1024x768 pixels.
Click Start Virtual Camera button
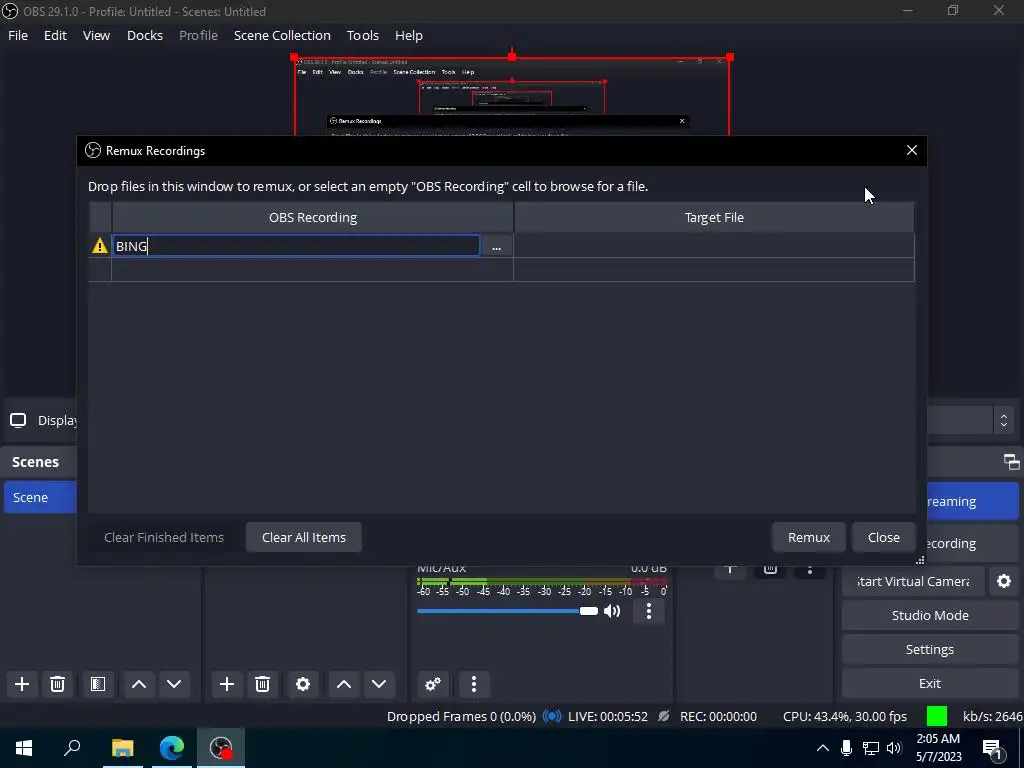(912, 581)
